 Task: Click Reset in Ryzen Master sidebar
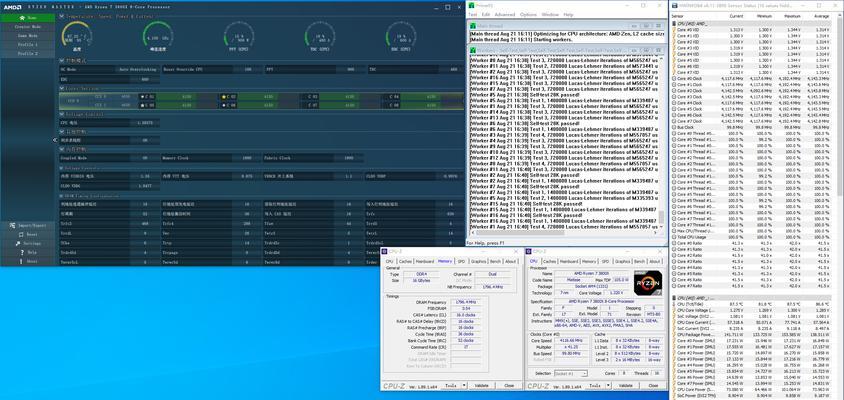click(x=27, y=234)
